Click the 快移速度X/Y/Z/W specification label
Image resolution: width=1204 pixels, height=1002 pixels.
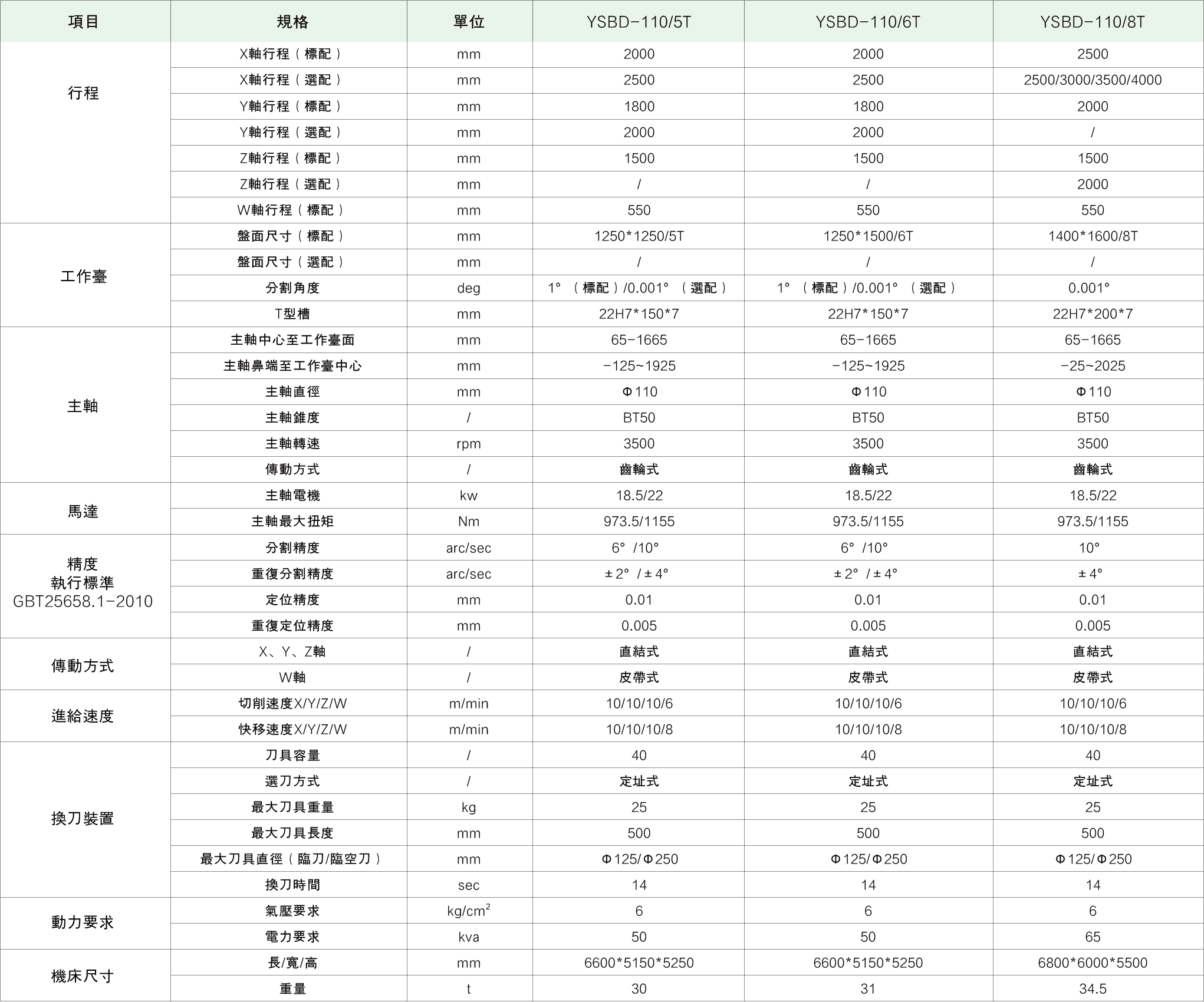(x=292, y=729)
